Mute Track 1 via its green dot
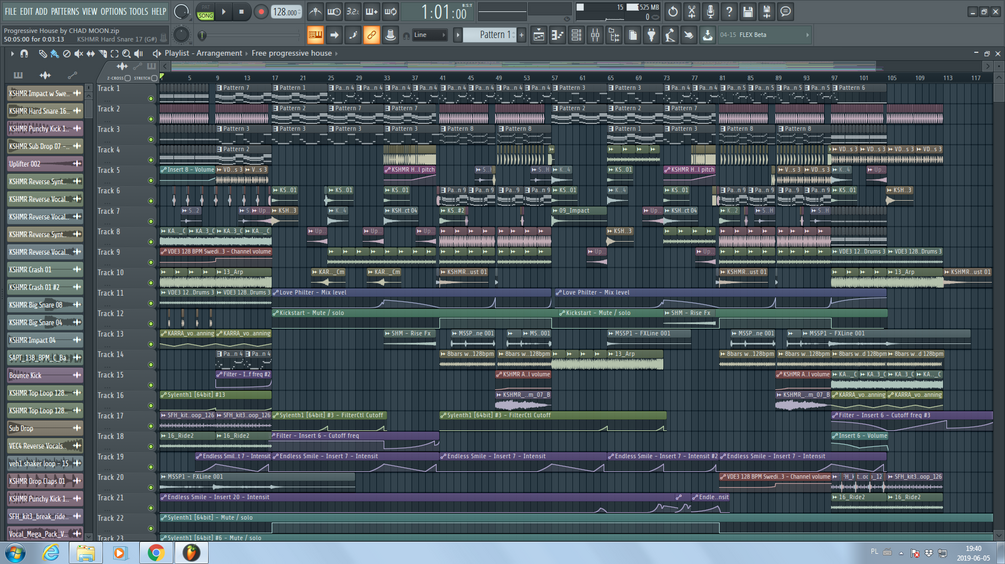The height and width of the screenshot is (564, 1005). tap(151, 99)
